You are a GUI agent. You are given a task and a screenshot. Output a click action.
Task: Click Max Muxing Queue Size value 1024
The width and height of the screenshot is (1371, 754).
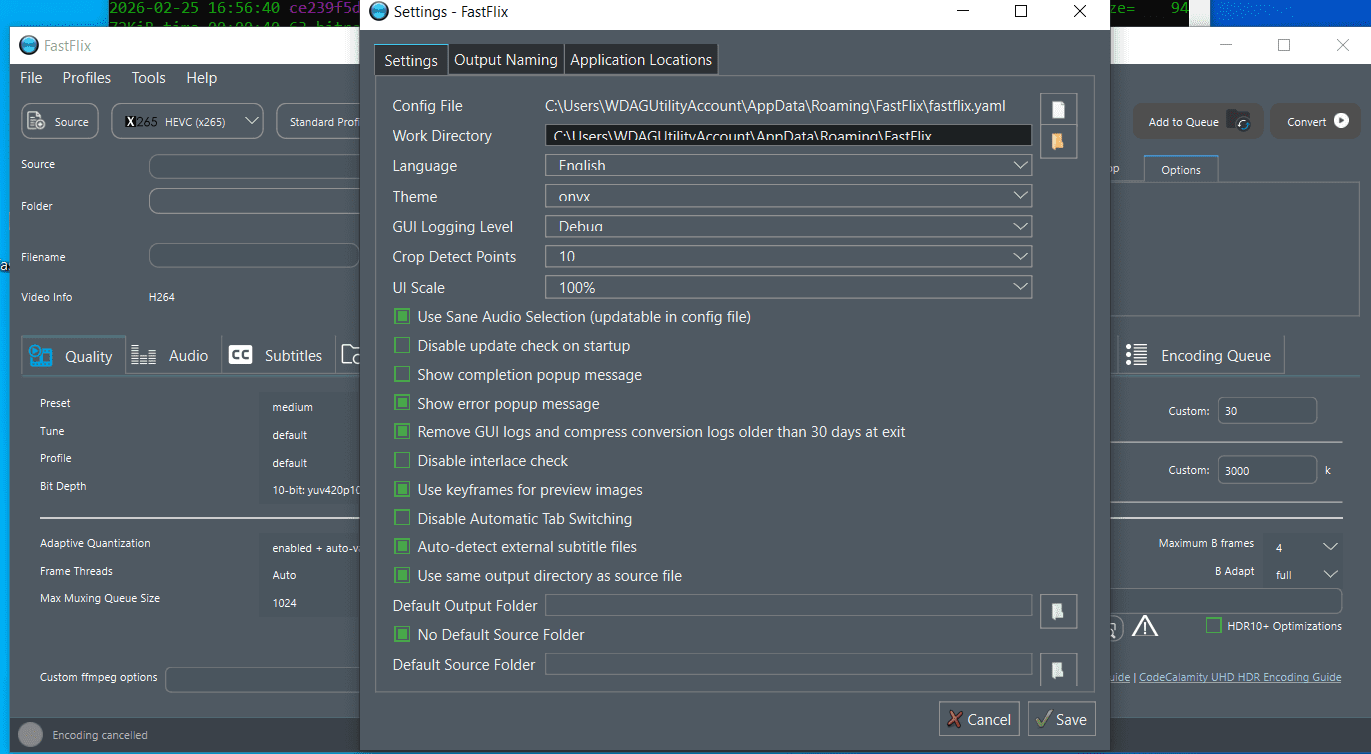click(284, 603)
